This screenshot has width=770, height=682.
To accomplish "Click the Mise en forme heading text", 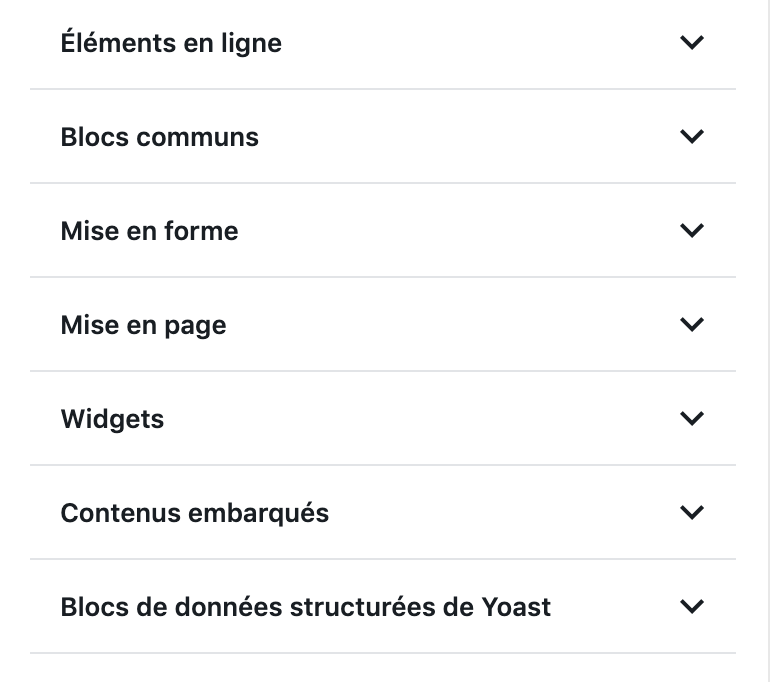I will click(x=149, y=231).
